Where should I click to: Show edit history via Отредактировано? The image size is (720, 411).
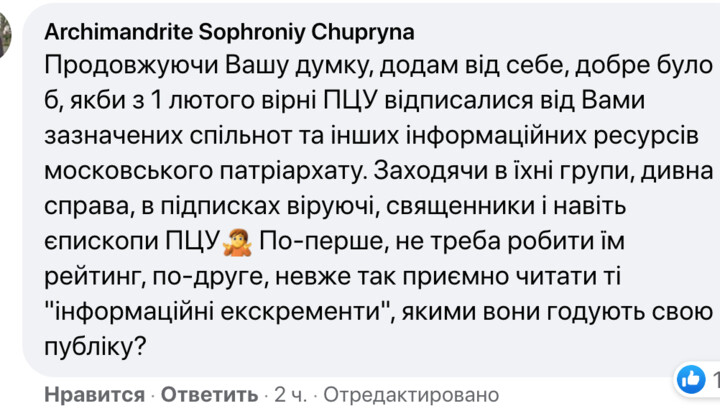coord(410,394)
